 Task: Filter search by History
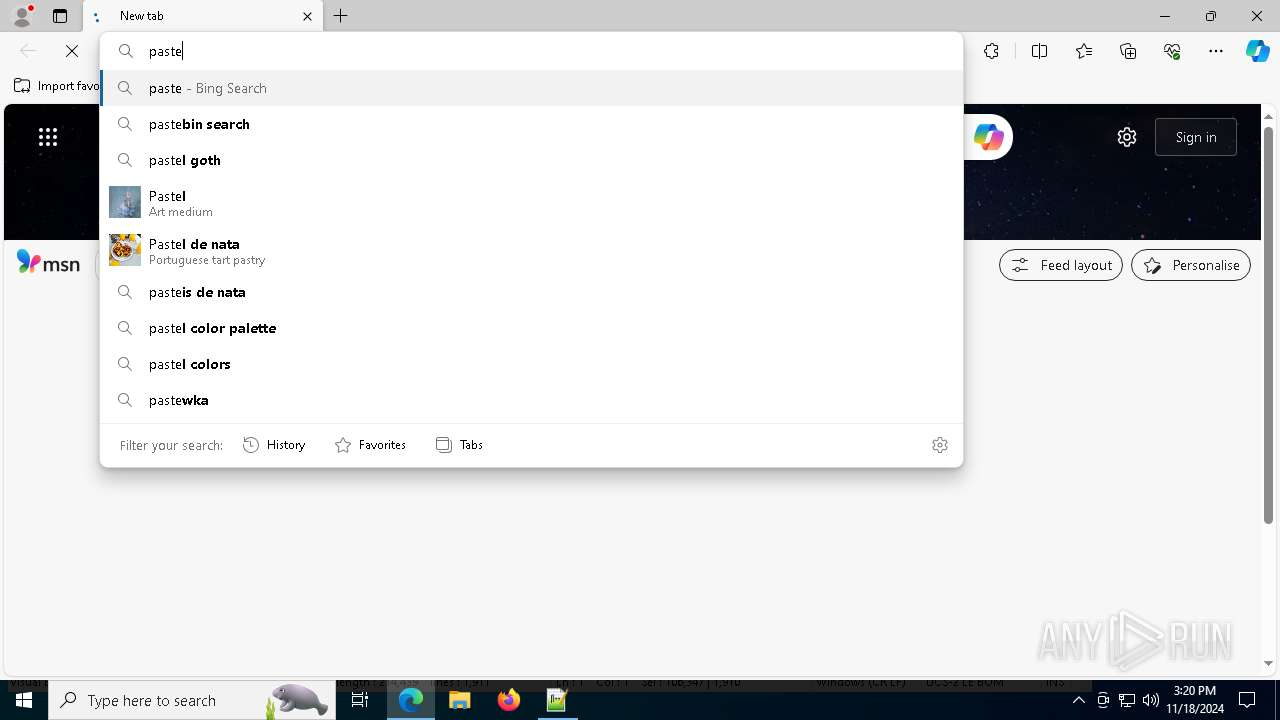(x=274, y=445)
